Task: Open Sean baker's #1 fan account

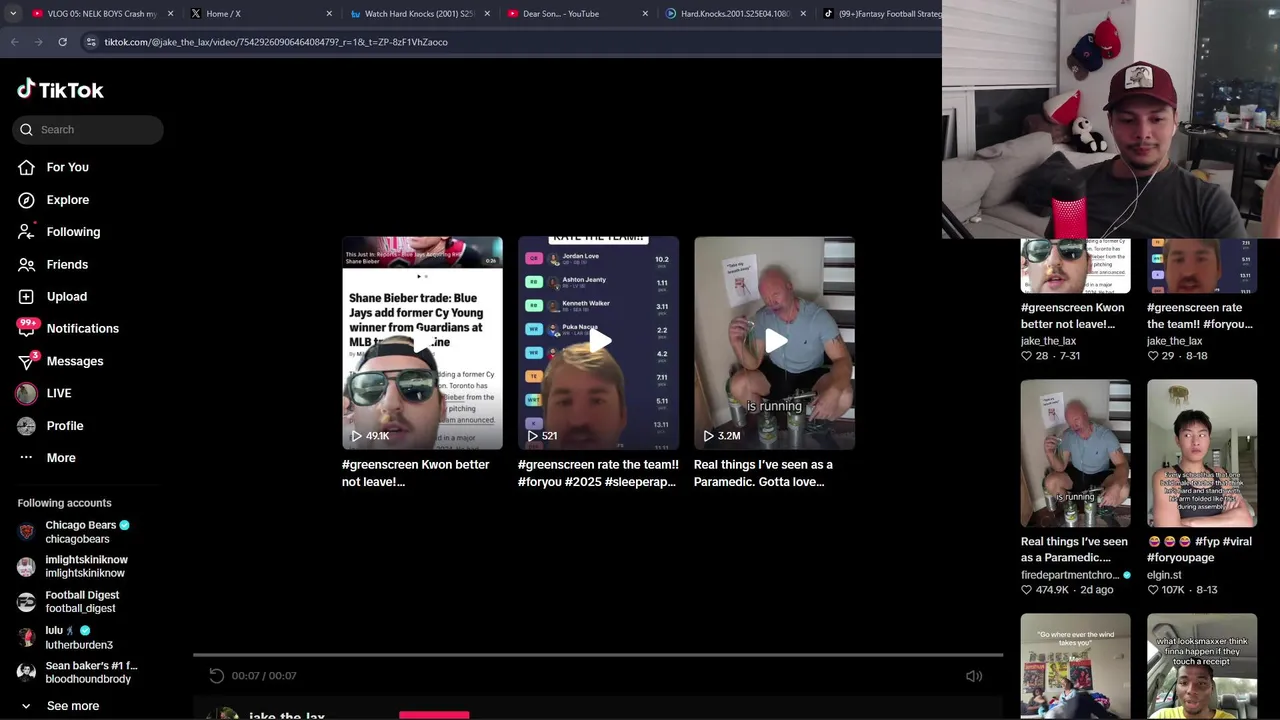Action: point(80,672)
